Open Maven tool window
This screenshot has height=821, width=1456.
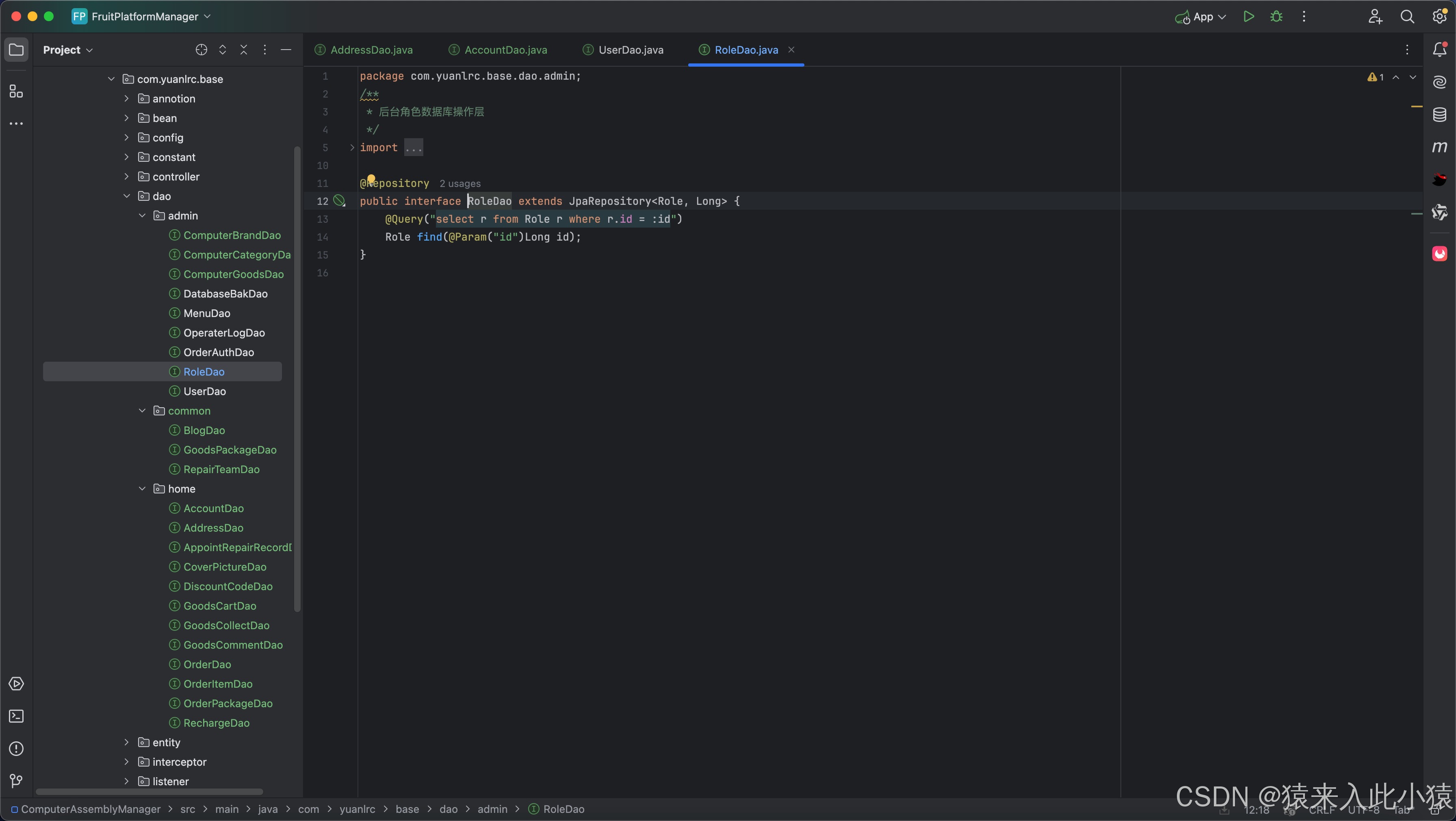coord(1440,147)
